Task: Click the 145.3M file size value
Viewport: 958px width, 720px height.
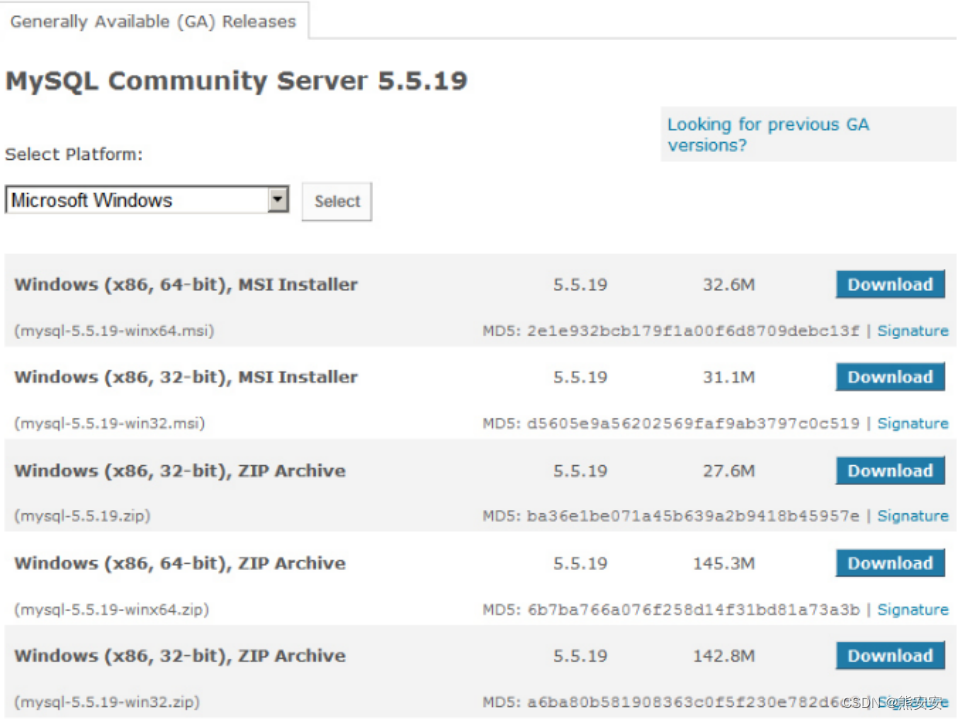Action: coord(724,564)
